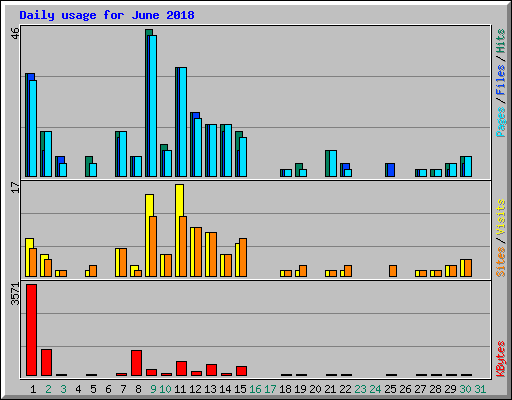Click the '17' axis maximum label
The height and width of the screenshot is (400, 512).
pos(15,187)
